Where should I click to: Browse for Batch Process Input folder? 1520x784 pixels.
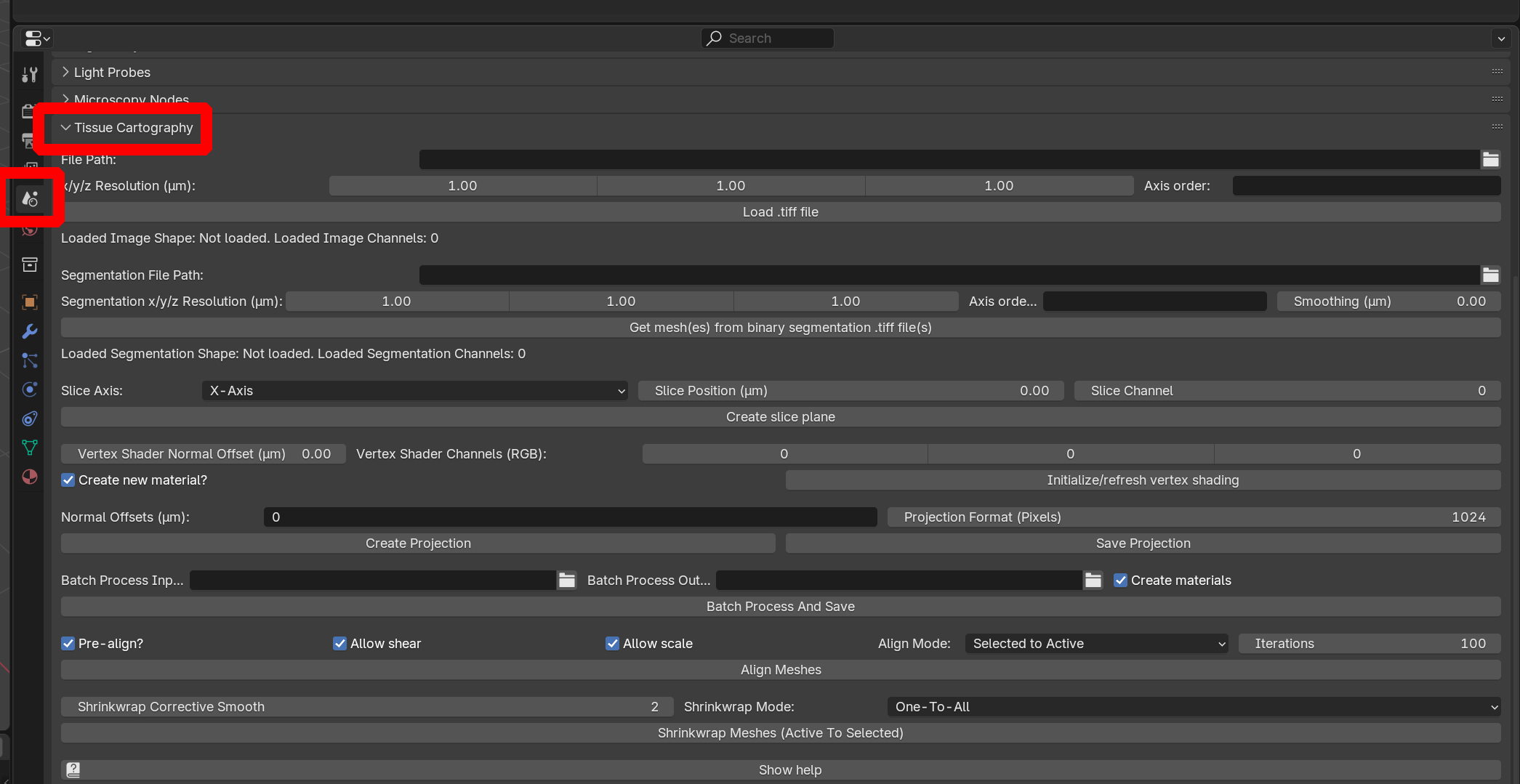click(567, 581)
